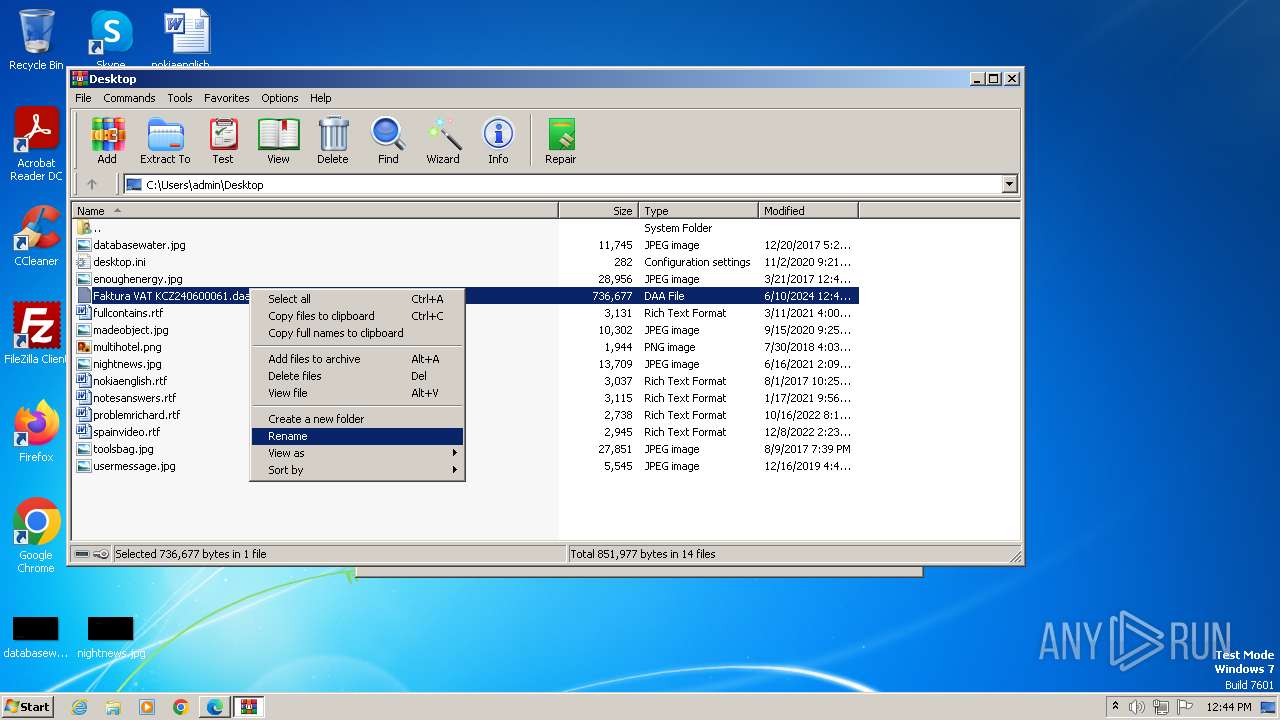Click volume speaker tray icon

1136,707
